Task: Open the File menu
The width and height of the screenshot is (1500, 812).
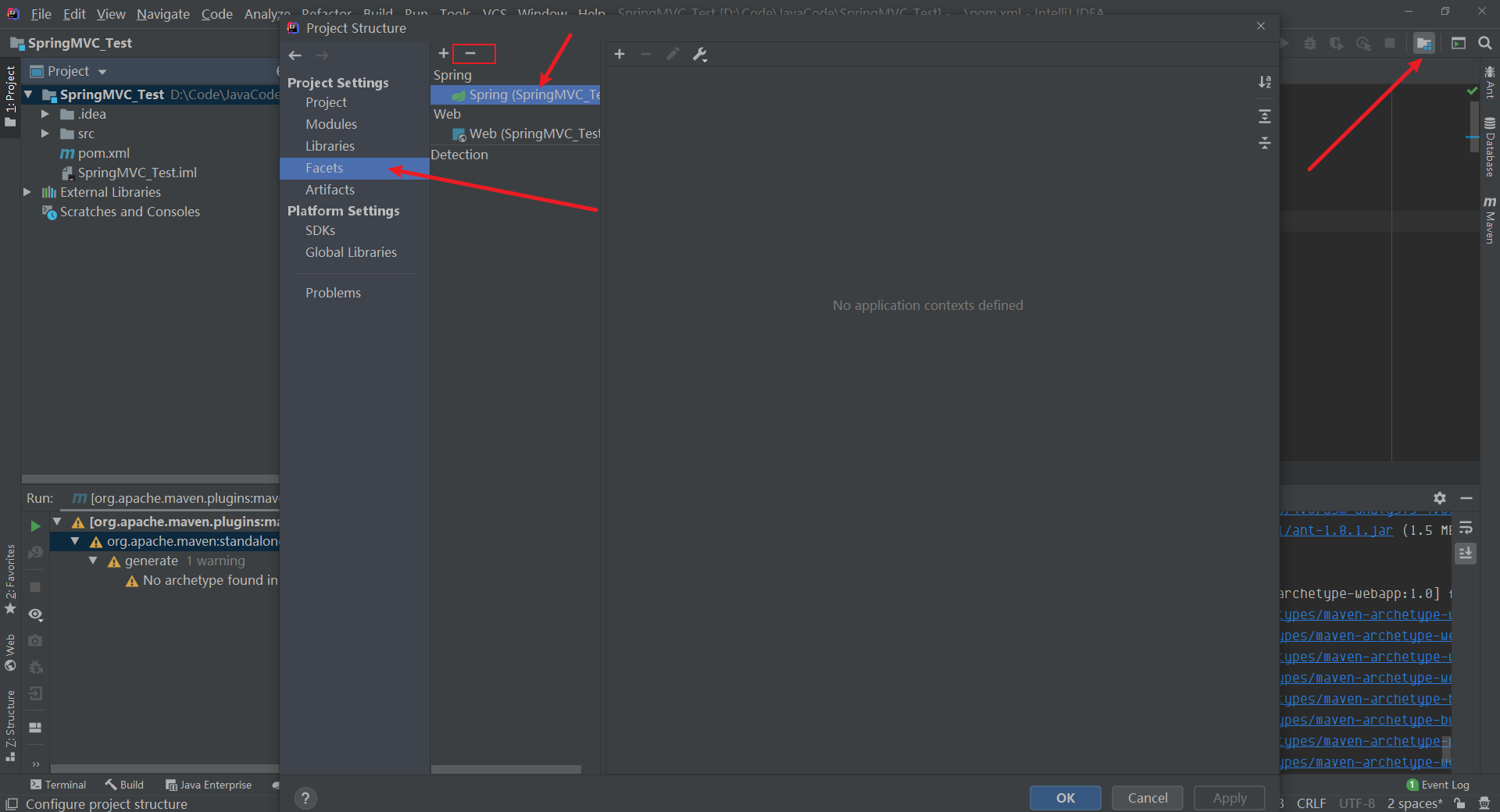Action: point(41,14)
